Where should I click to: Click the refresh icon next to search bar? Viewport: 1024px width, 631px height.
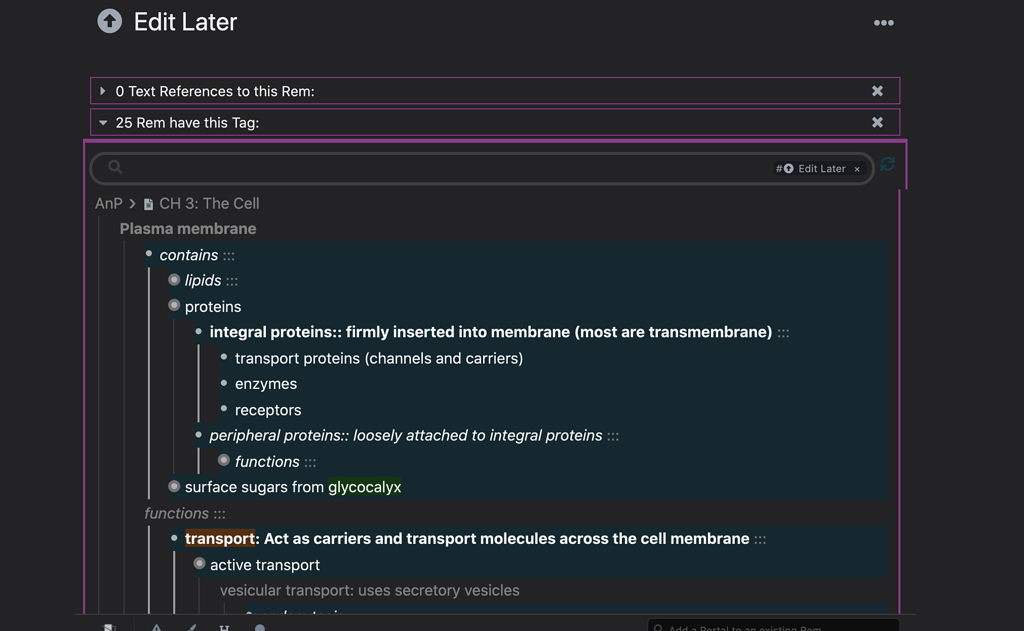[x=887, y=165]
